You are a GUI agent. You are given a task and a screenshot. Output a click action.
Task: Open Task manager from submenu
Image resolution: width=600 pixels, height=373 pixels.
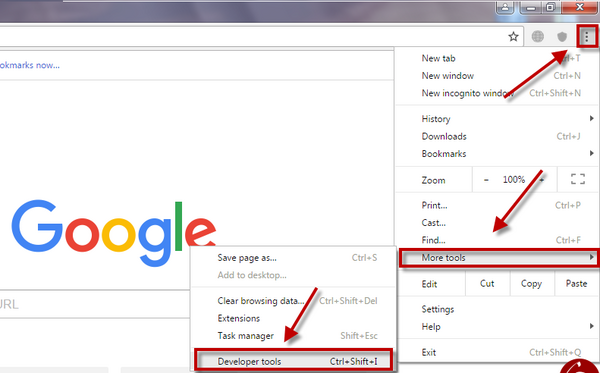point(293,336)
